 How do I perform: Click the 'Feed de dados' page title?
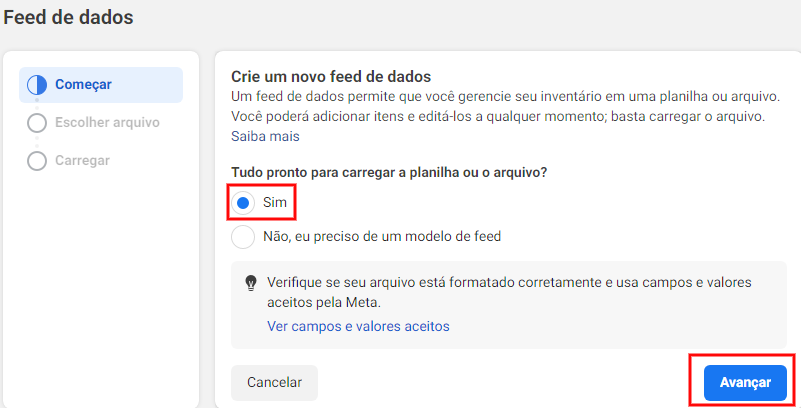tap(68, 17)
